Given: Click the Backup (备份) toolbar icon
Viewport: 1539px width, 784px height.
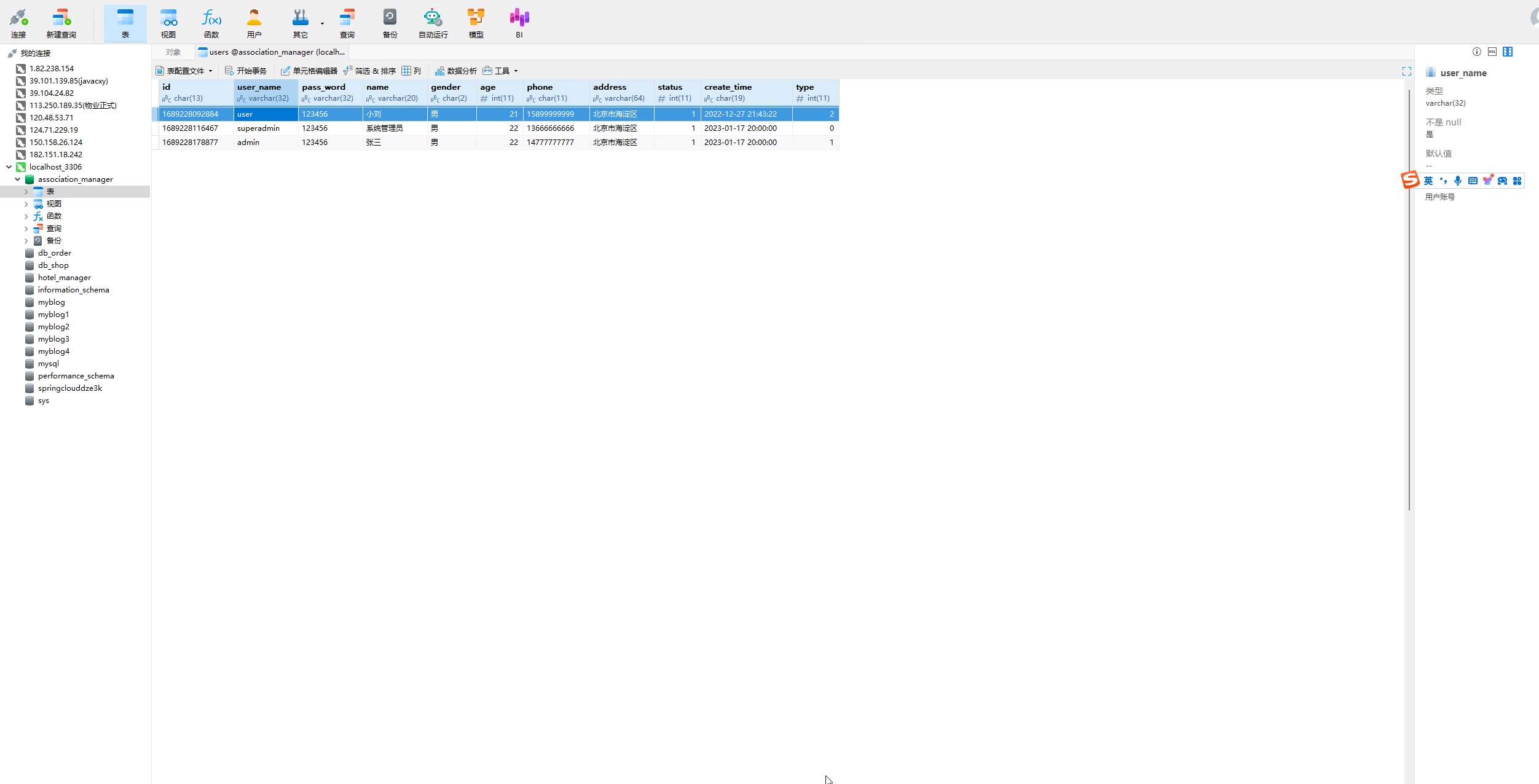Looking at the screenshot, I should 390,23.
